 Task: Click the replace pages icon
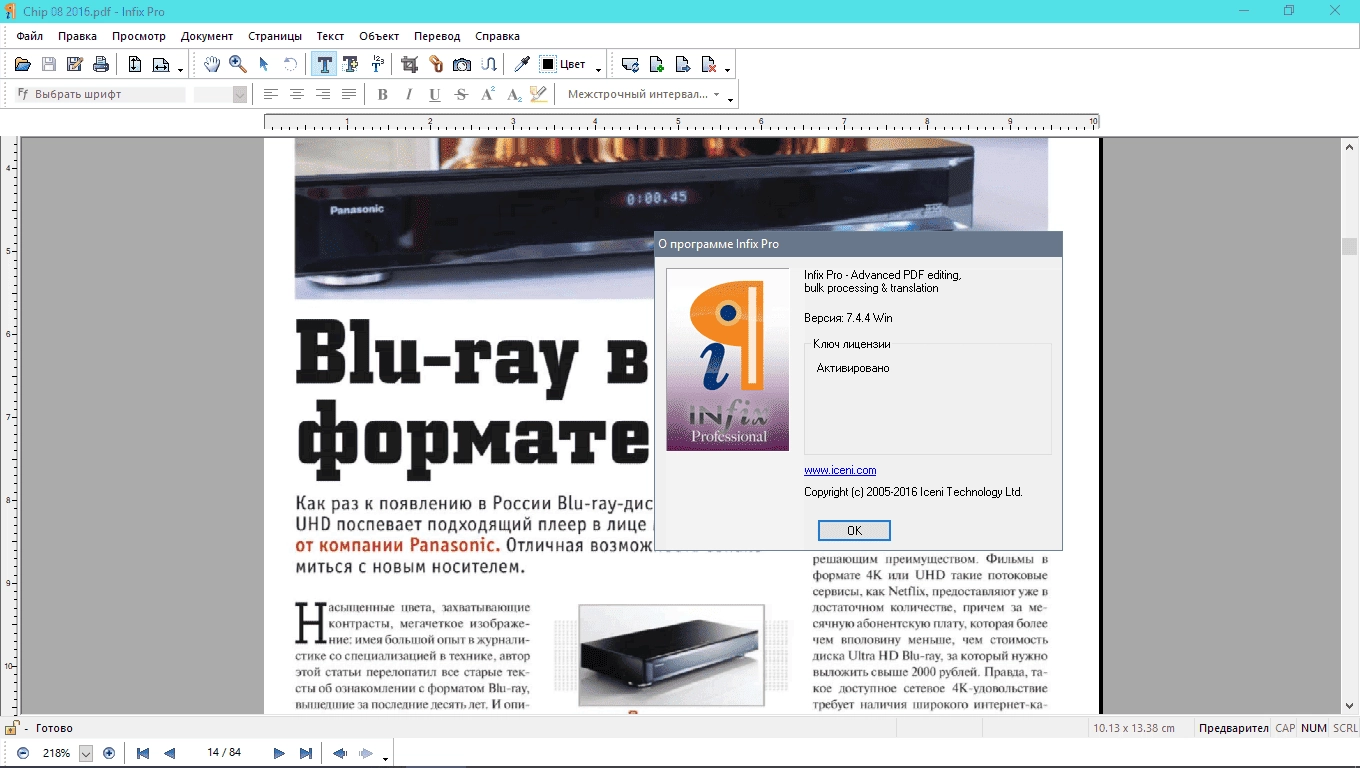(x=631, y=65)
